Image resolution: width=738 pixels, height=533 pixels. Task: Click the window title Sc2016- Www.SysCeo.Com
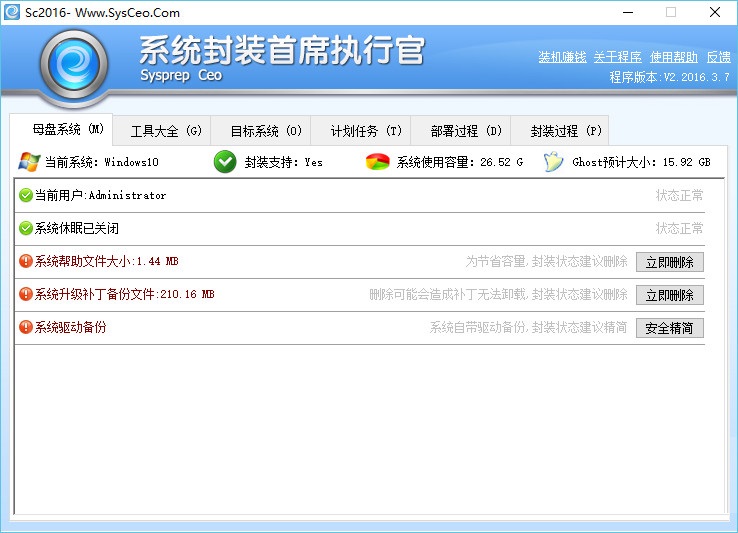tap(102, 13)
